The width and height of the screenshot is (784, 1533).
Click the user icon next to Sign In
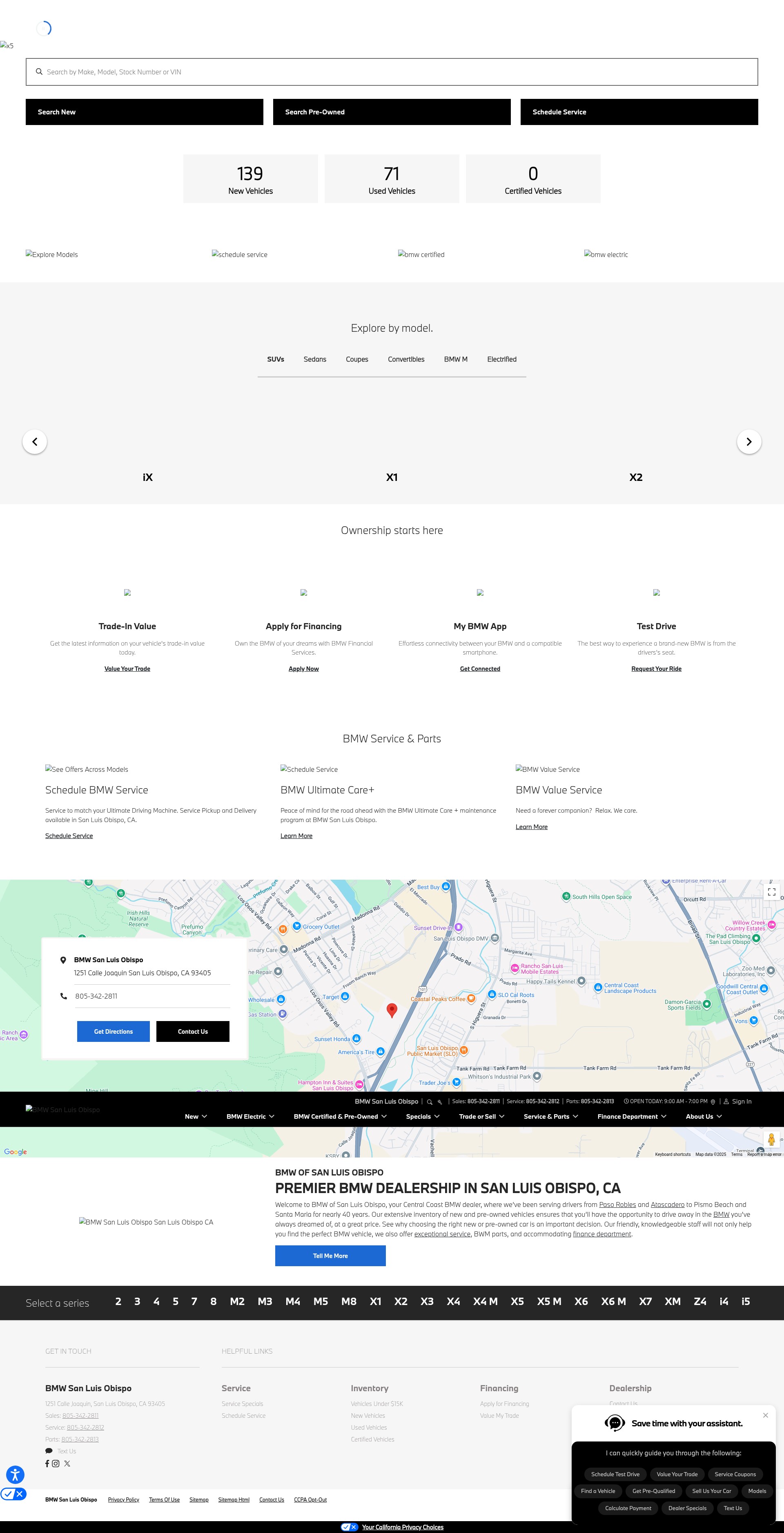[x=726, y=1102]
